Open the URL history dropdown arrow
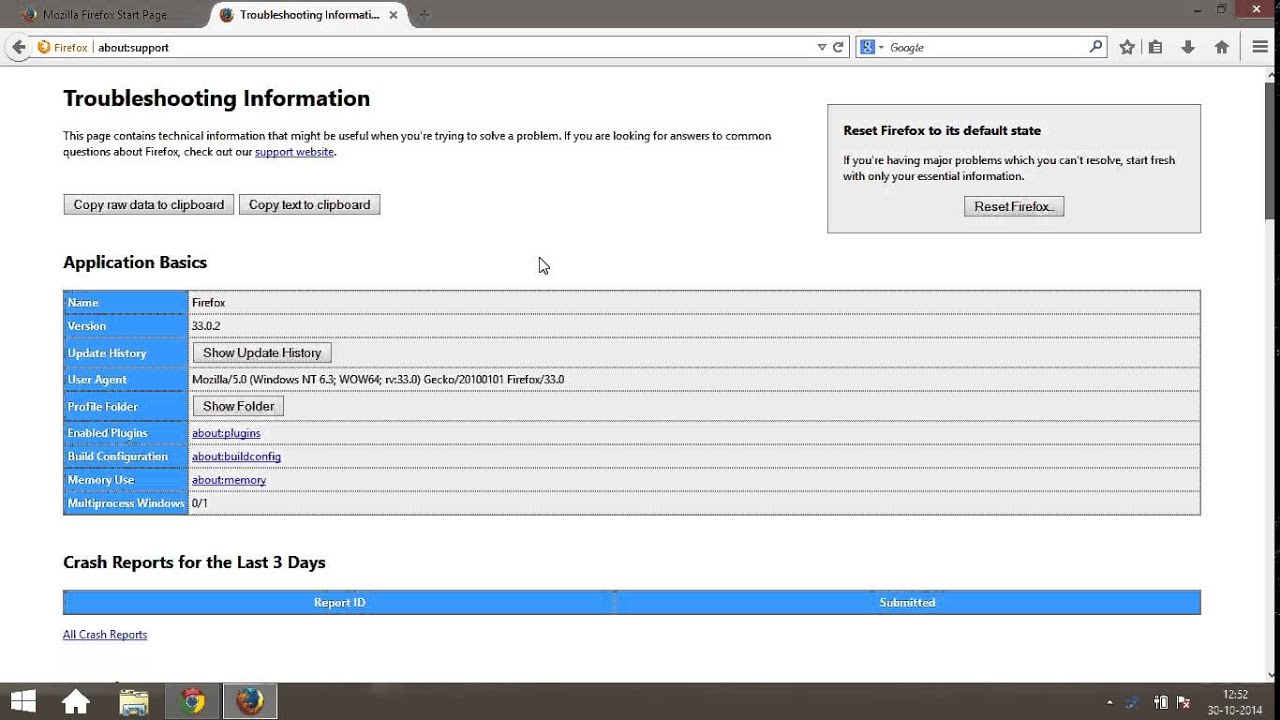This screenshot has width=1280, height=720. coord(822,47)
